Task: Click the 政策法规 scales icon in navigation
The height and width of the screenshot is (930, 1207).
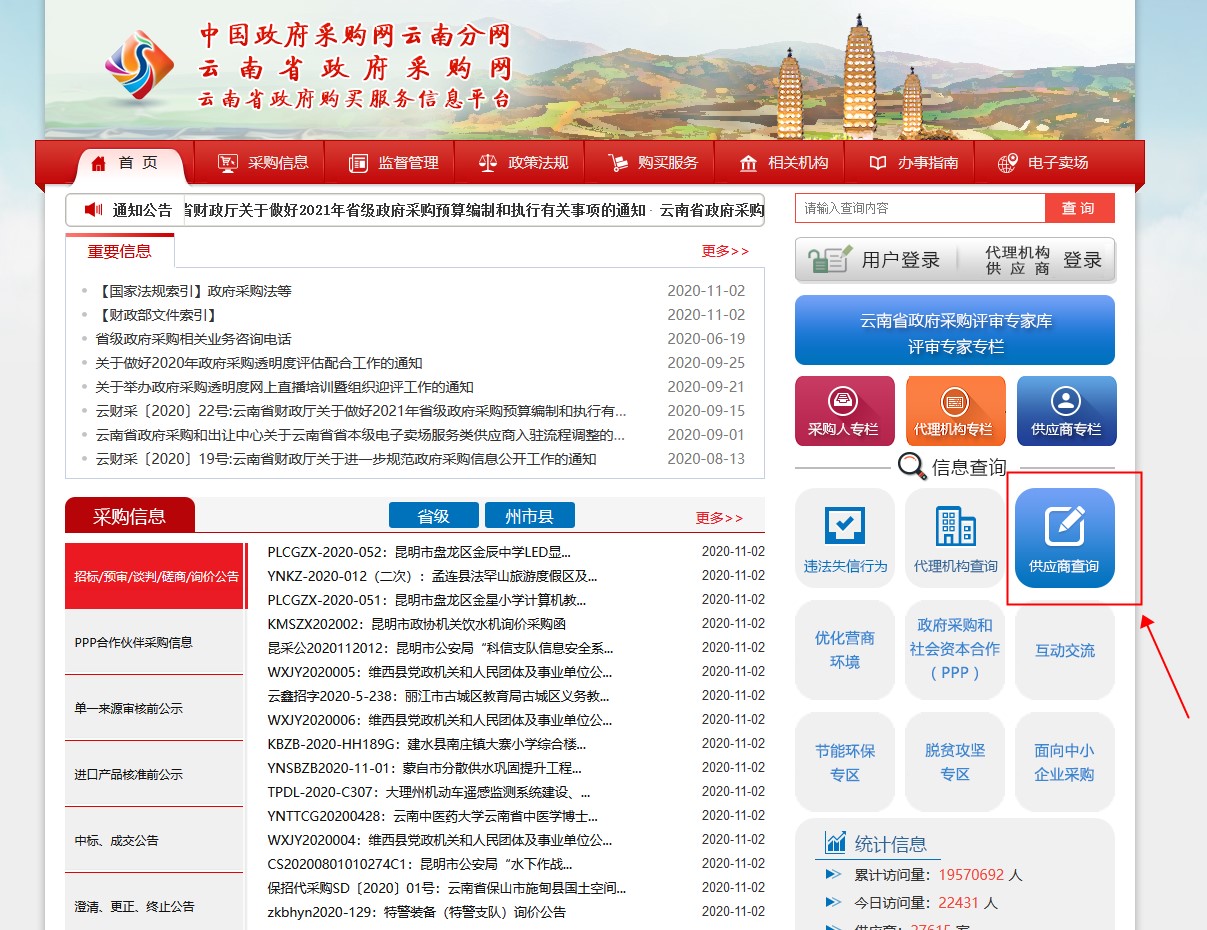Action: (488, 163)
